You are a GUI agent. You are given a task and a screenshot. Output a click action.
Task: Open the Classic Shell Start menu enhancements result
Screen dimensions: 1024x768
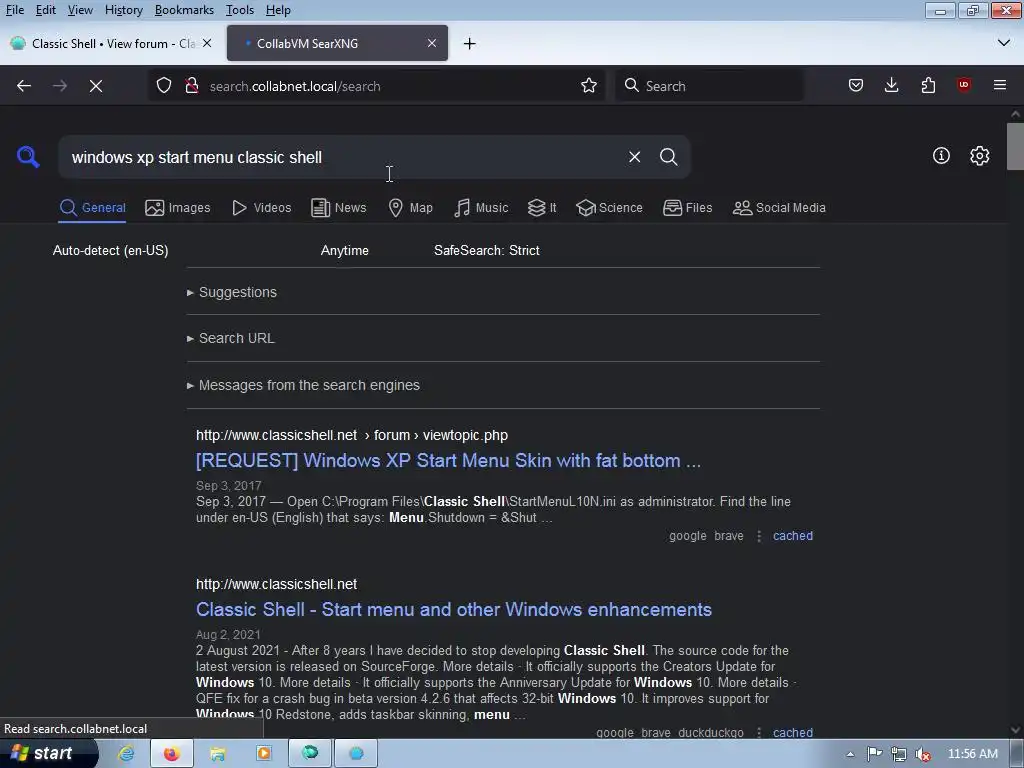[x=454, y=609]
